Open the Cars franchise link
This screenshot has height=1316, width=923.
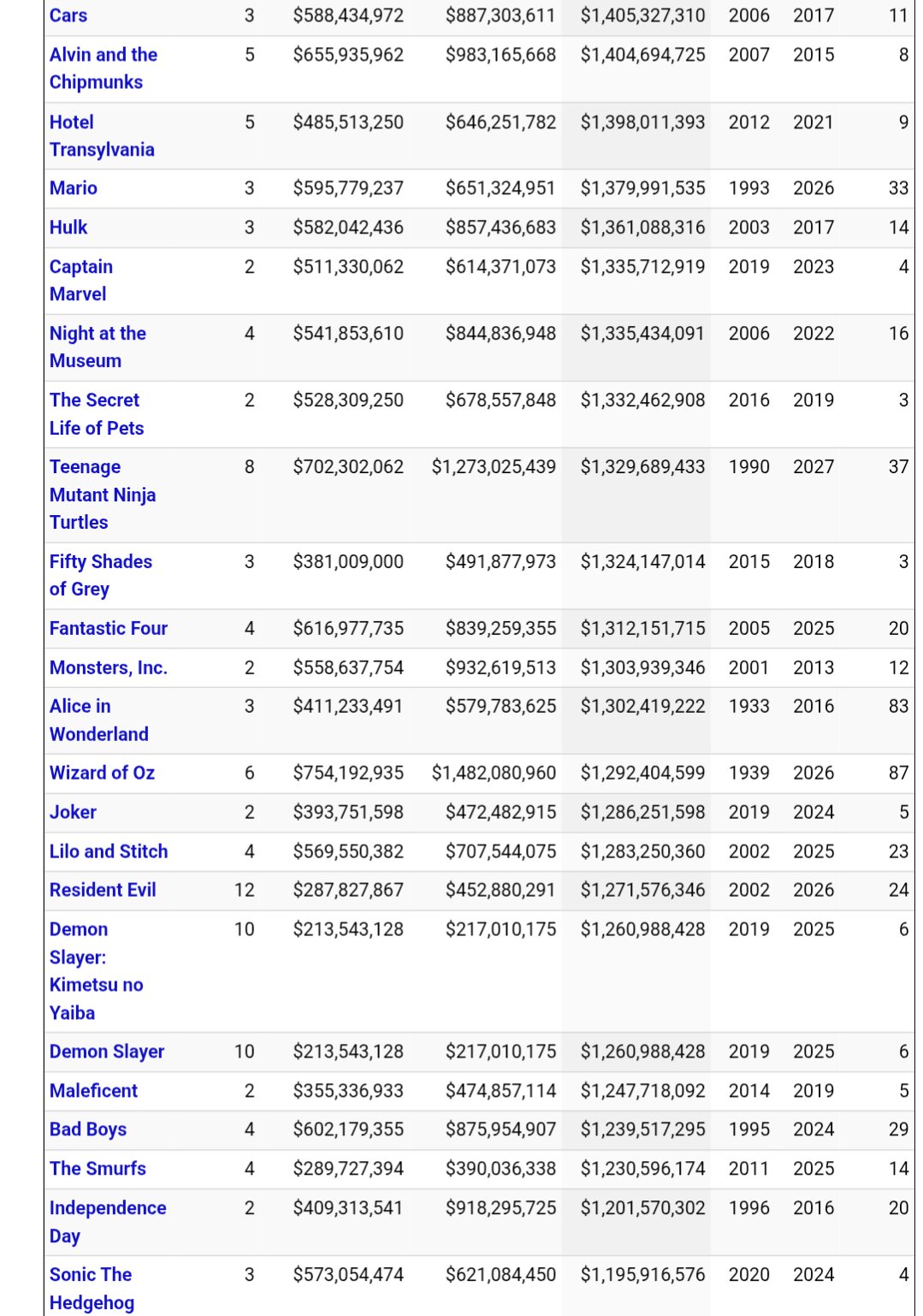(x=68, y=15)
